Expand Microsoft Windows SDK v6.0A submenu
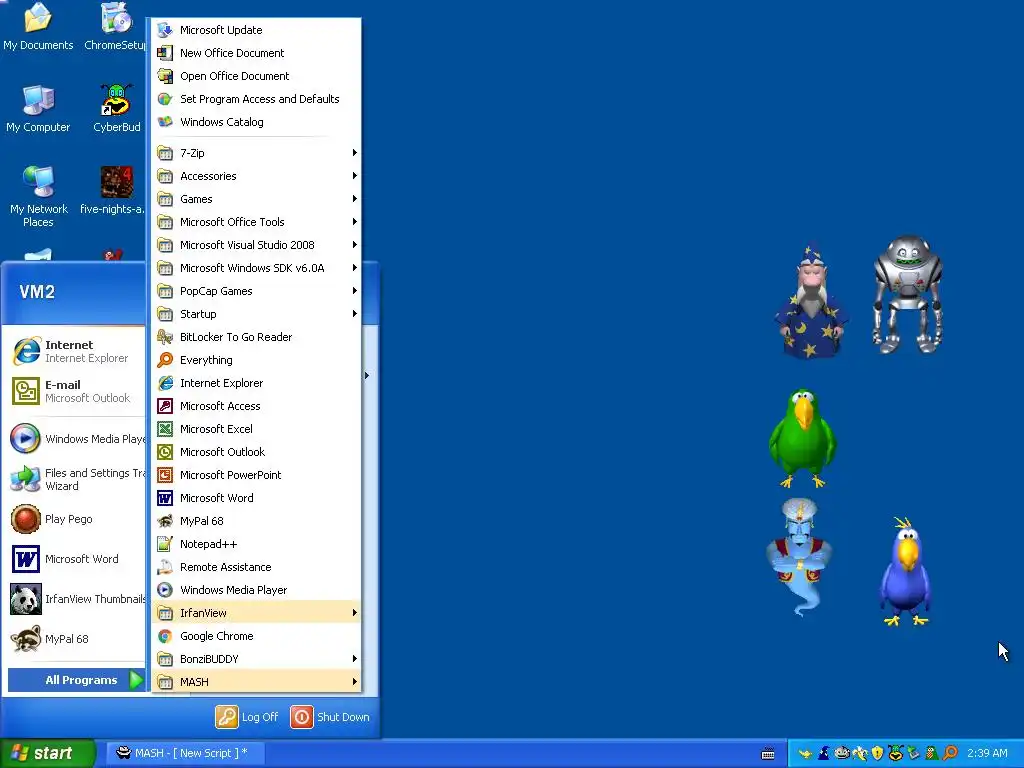 [256, 268]
